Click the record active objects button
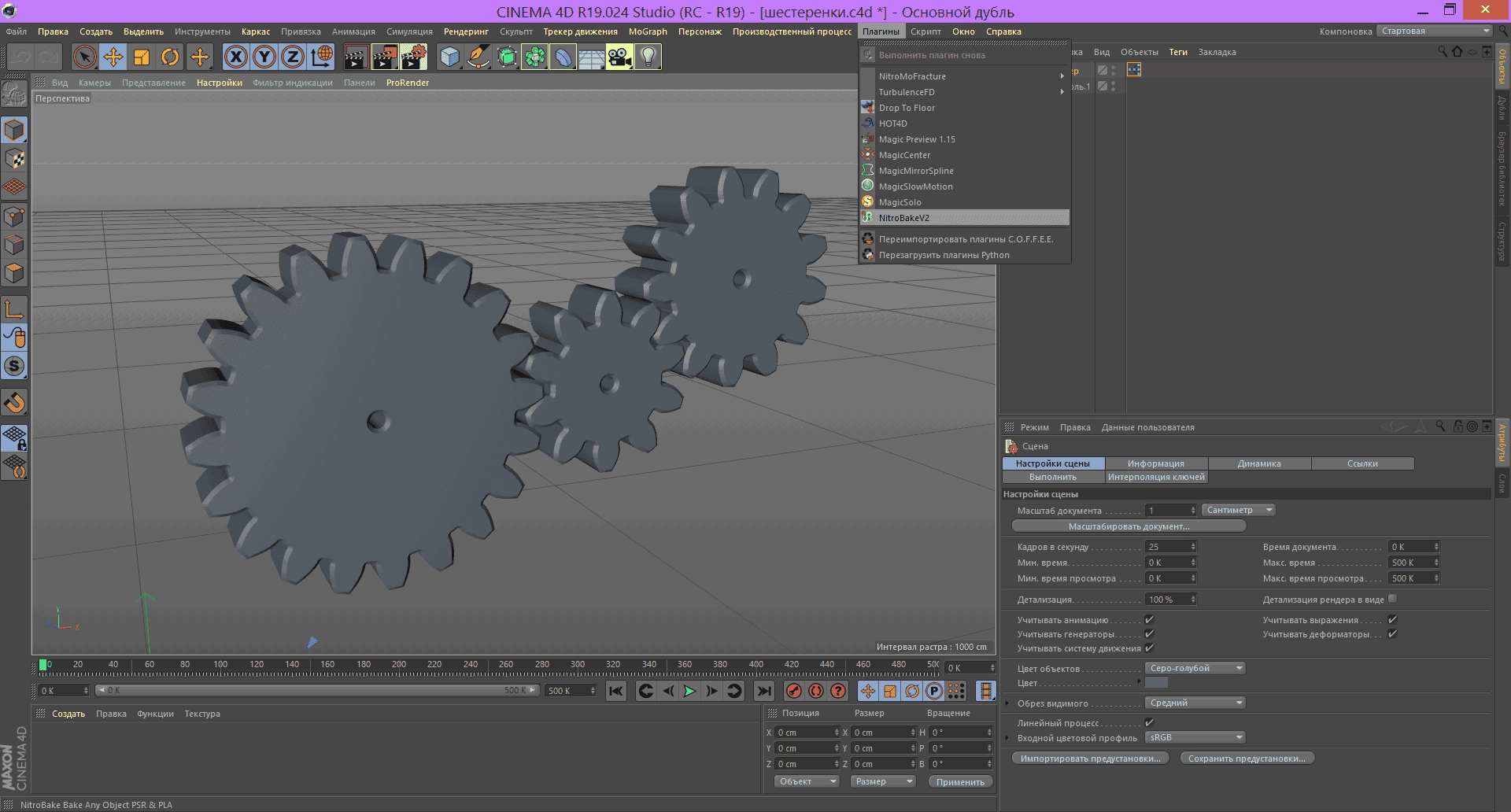This screenshot has width=1511, height=812. point(794,691)
